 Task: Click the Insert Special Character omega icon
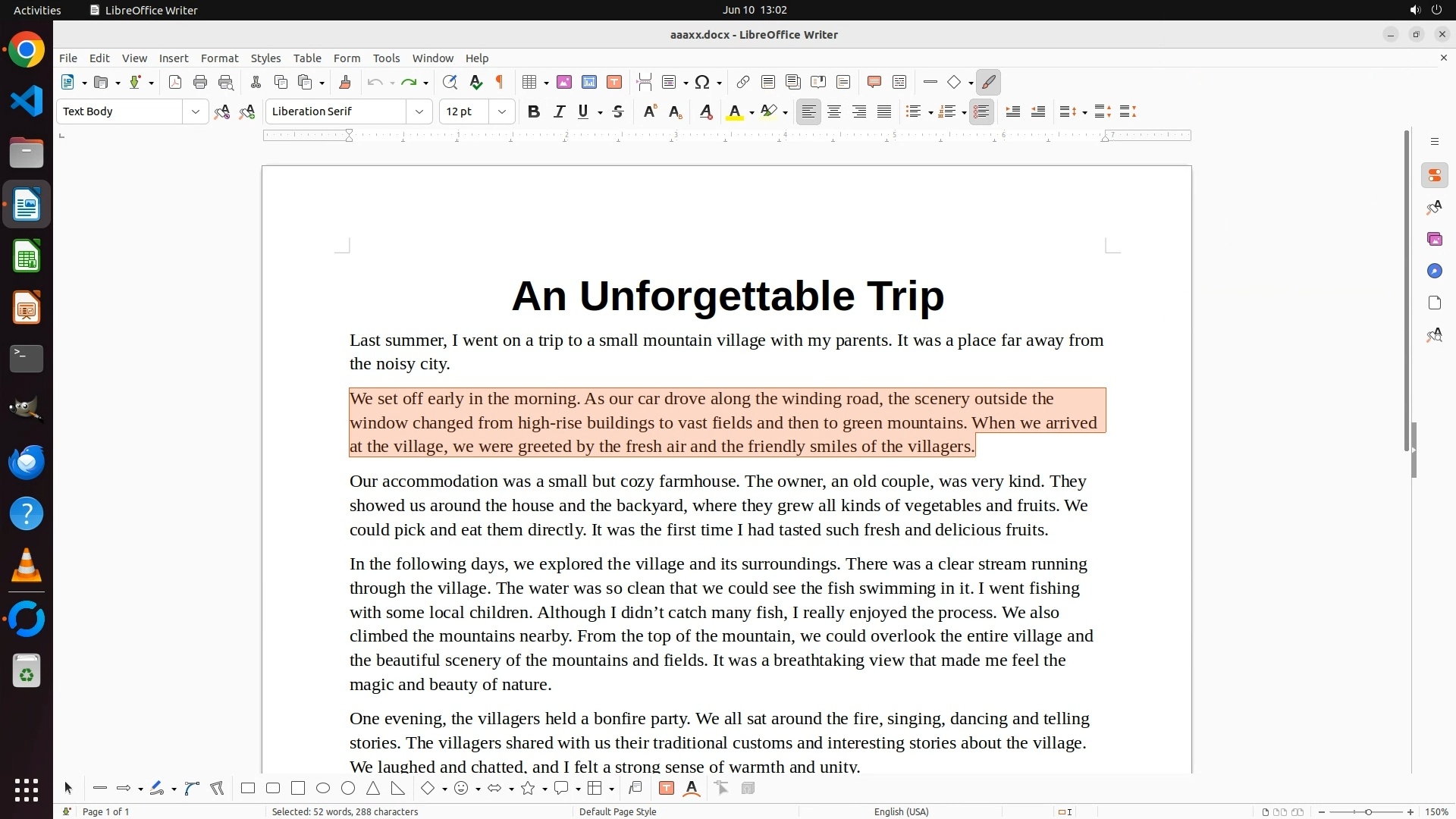702,82
